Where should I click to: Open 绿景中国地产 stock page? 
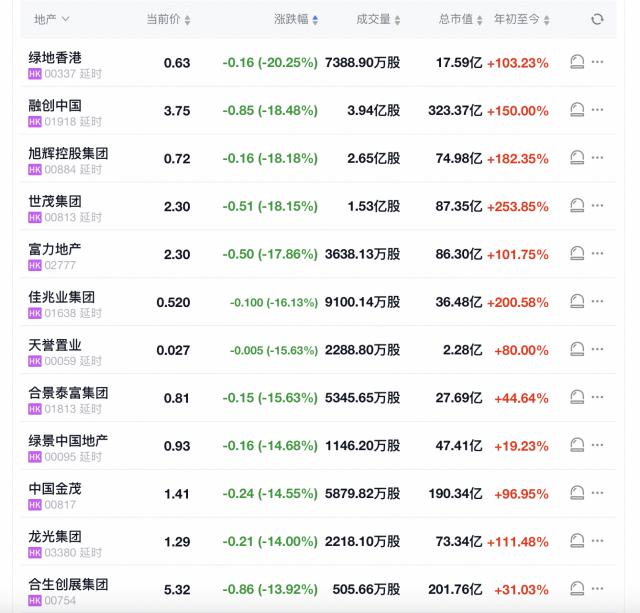tap(68, 441)
